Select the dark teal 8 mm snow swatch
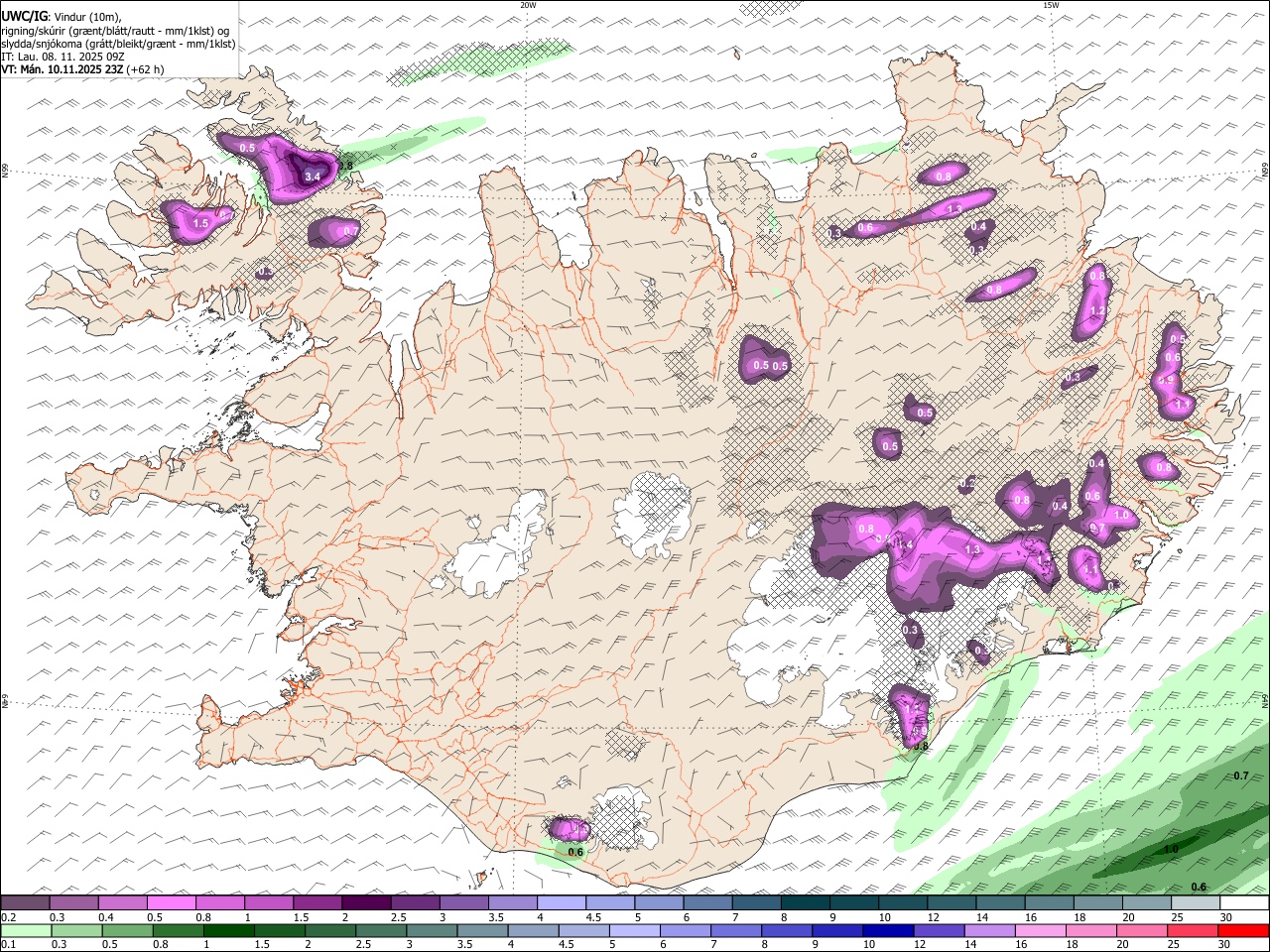The height and width of the screenshot is (952, 1270). pyautogui.click(x=805, y=903)
